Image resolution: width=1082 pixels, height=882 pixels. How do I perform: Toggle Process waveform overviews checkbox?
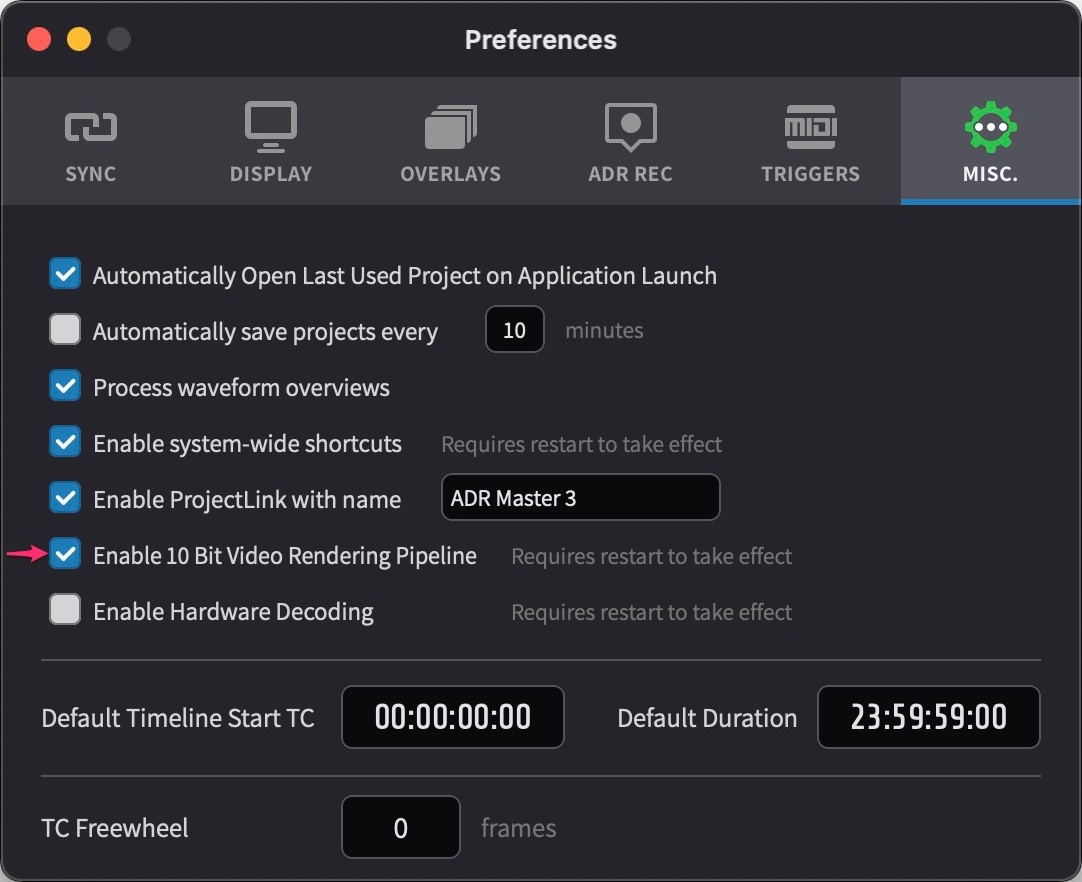point(65,385)
